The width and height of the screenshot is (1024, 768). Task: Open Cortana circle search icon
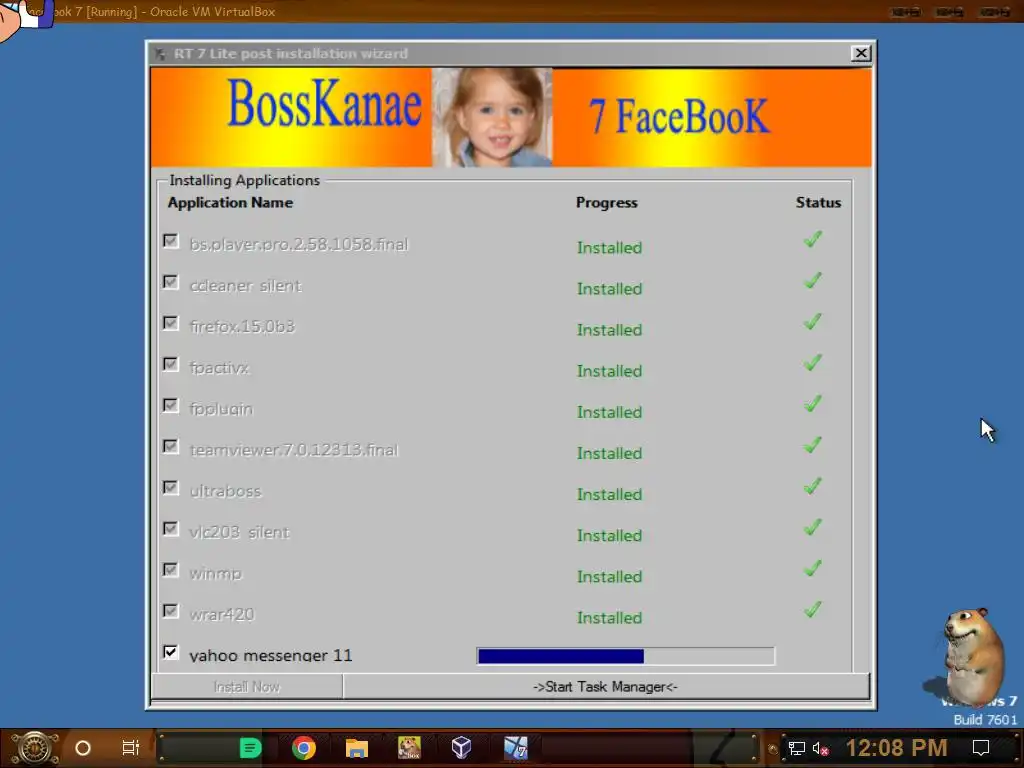(83, 748)
